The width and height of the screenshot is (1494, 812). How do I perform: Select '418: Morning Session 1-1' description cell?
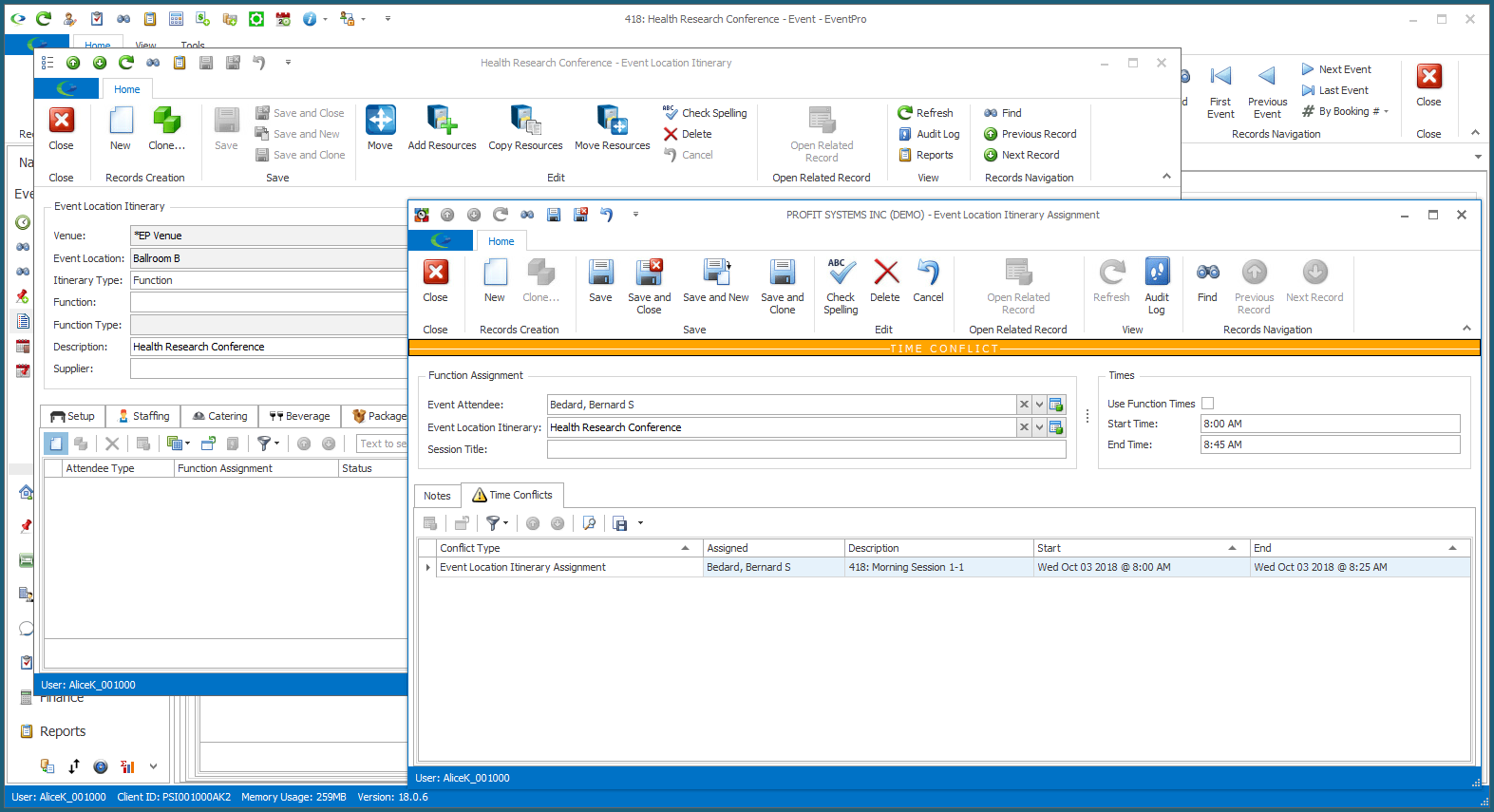pyautogui.click(x=939, y=567)
